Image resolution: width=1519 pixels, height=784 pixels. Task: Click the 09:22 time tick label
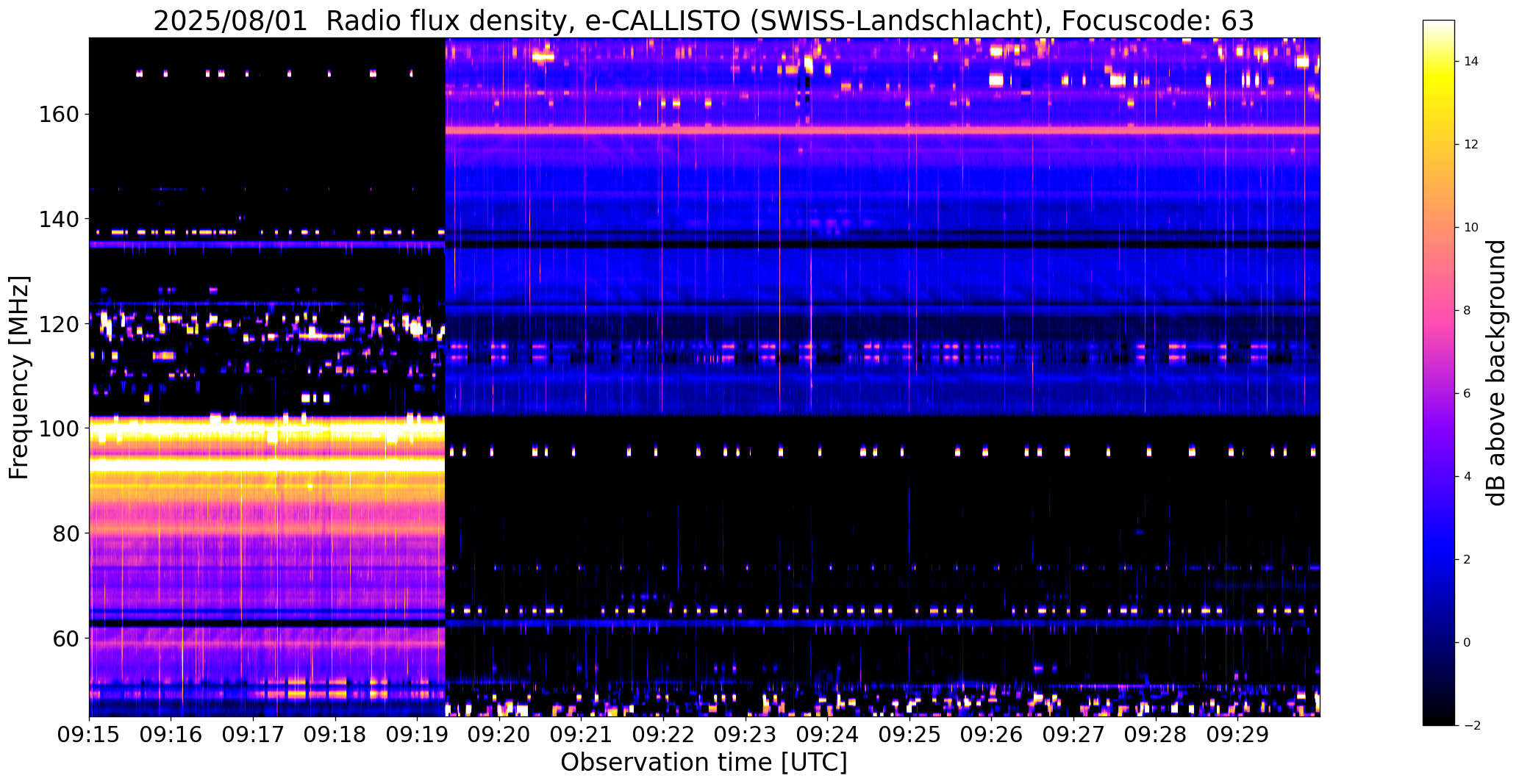pos(664,734)
